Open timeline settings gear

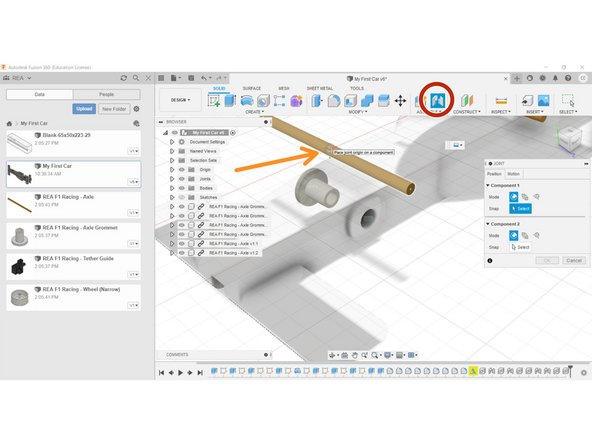(x=584, y=373)
